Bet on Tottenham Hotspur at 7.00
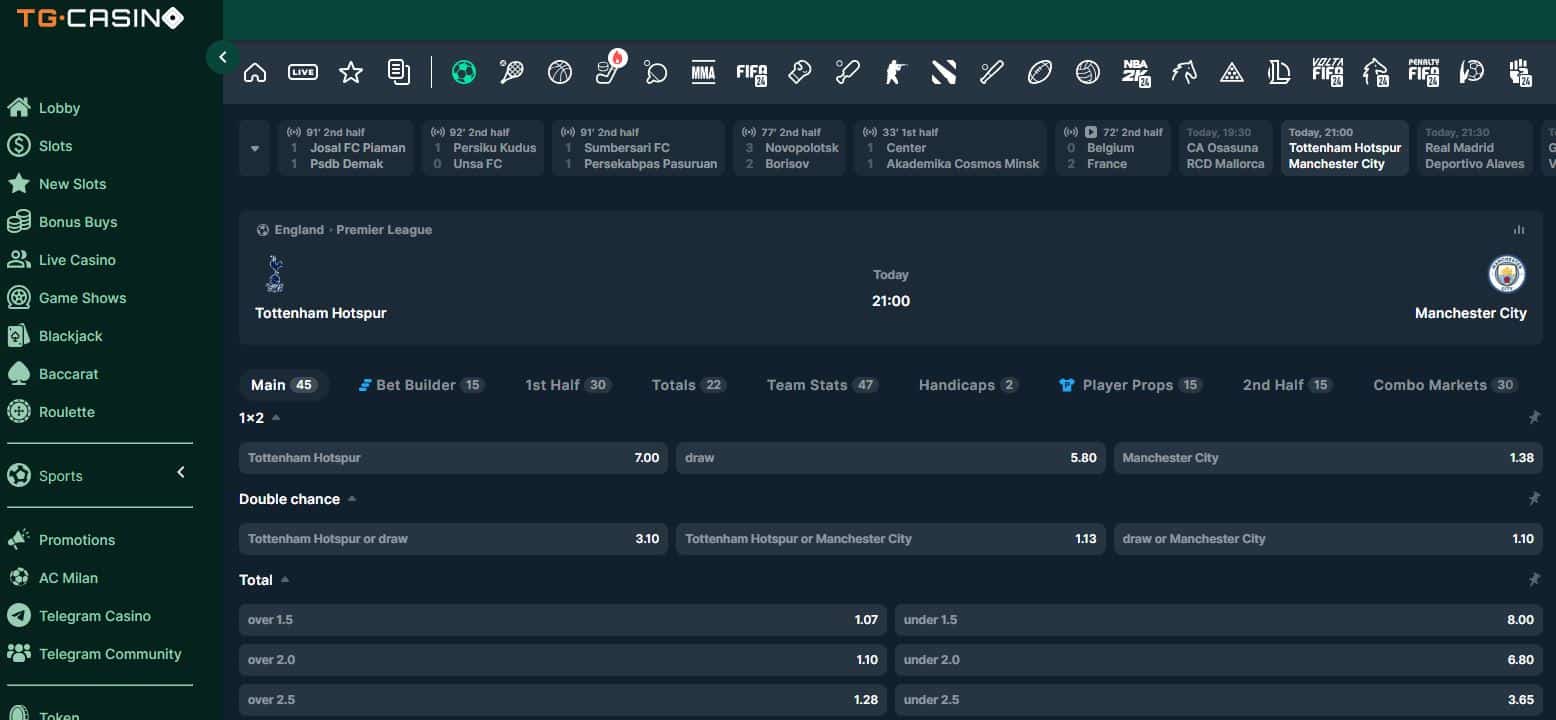 (453, 458)
